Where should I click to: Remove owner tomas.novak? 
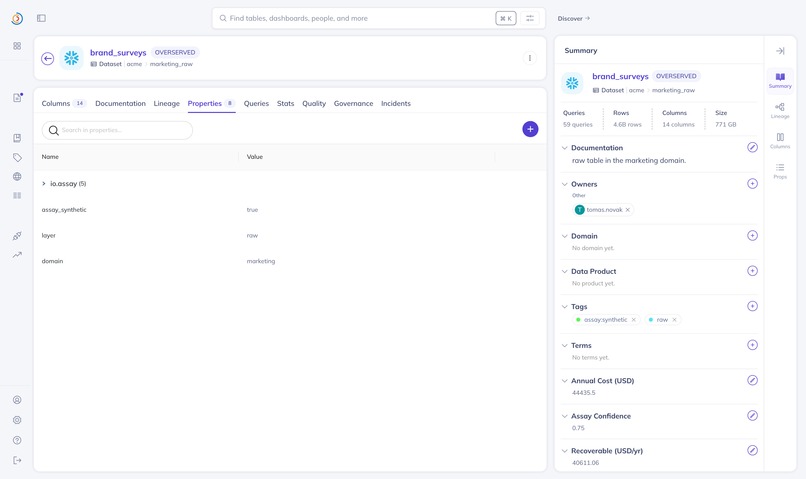pos(628,210)
